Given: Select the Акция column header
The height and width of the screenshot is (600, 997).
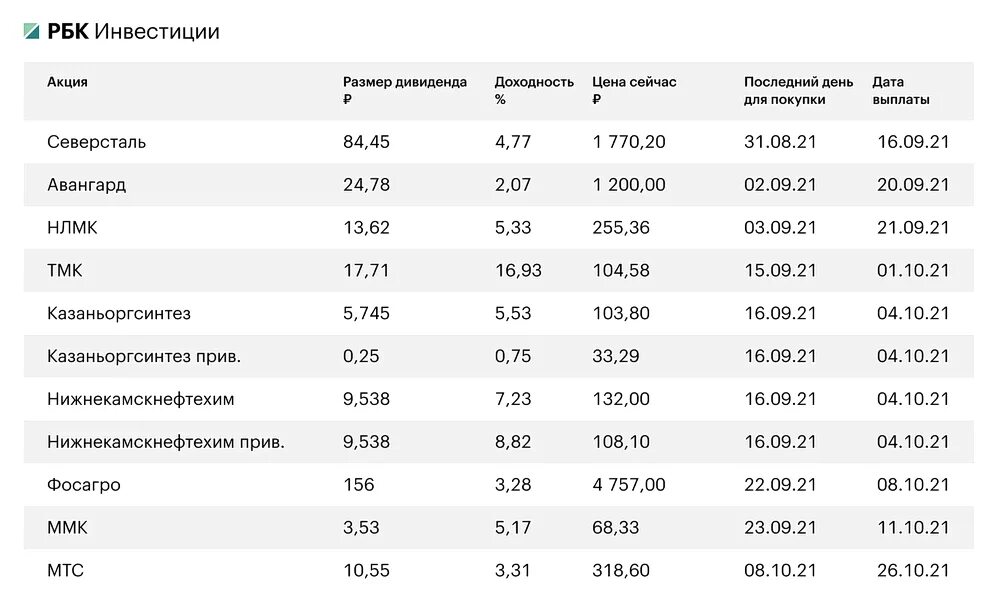Looking at the screenshot, I should coord(67,82).
